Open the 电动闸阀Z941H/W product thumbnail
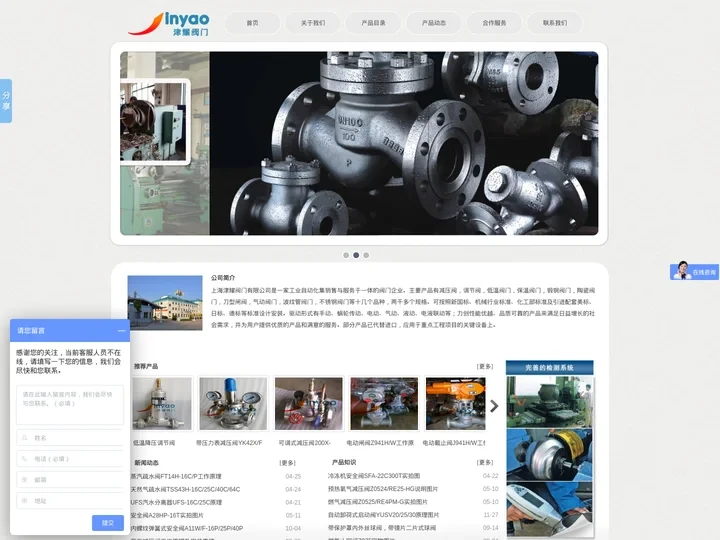The height and width of the screenshot is (540, 720). [x=384, y=404]
